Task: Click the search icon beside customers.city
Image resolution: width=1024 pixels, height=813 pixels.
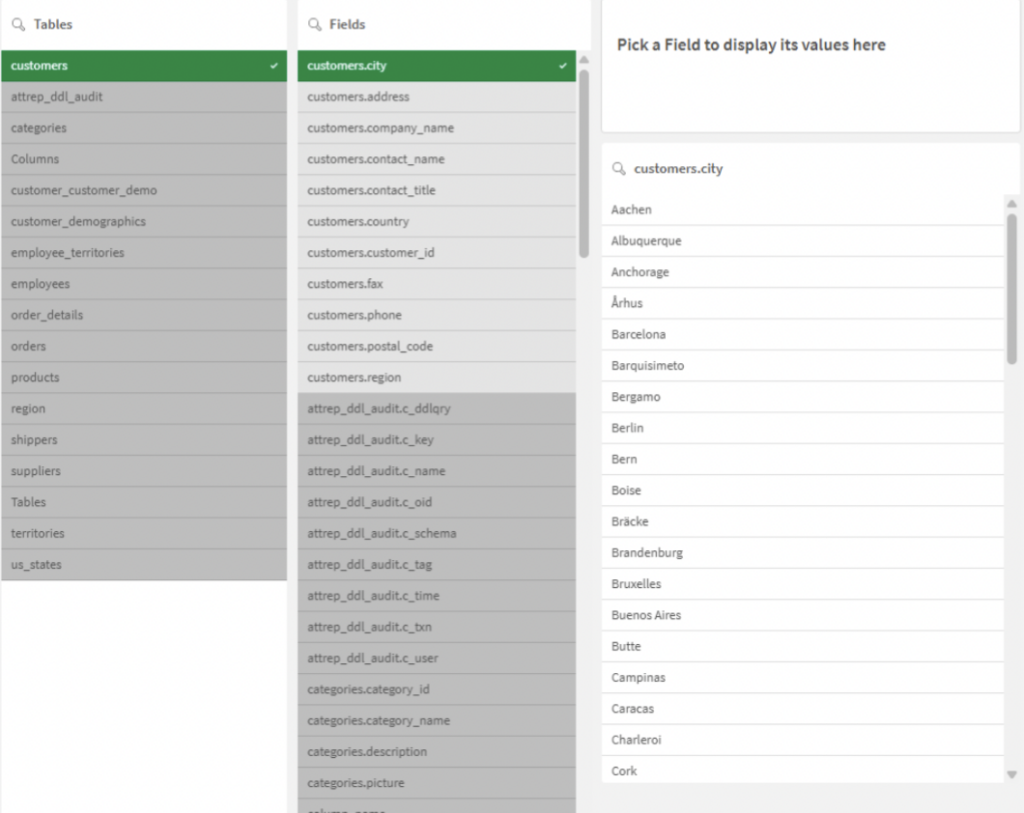Action: pyautogui.click(x=619, y=169)
